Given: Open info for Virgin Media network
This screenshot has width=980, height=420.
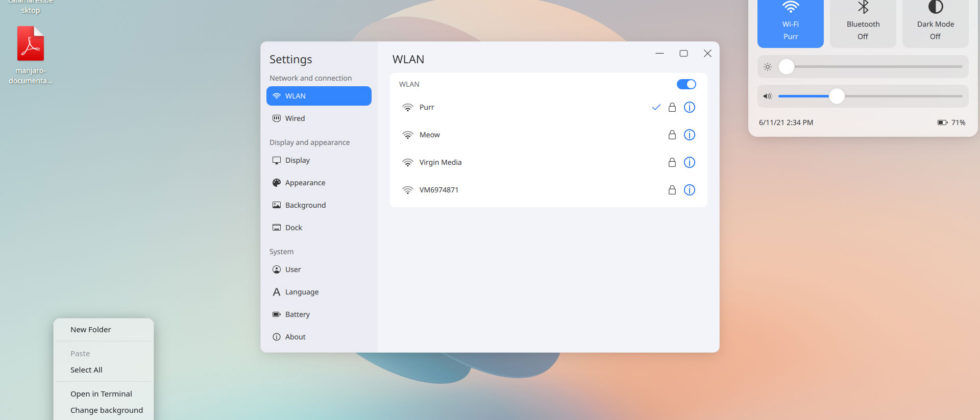Looking at the screenshot, I should (689, 162).
